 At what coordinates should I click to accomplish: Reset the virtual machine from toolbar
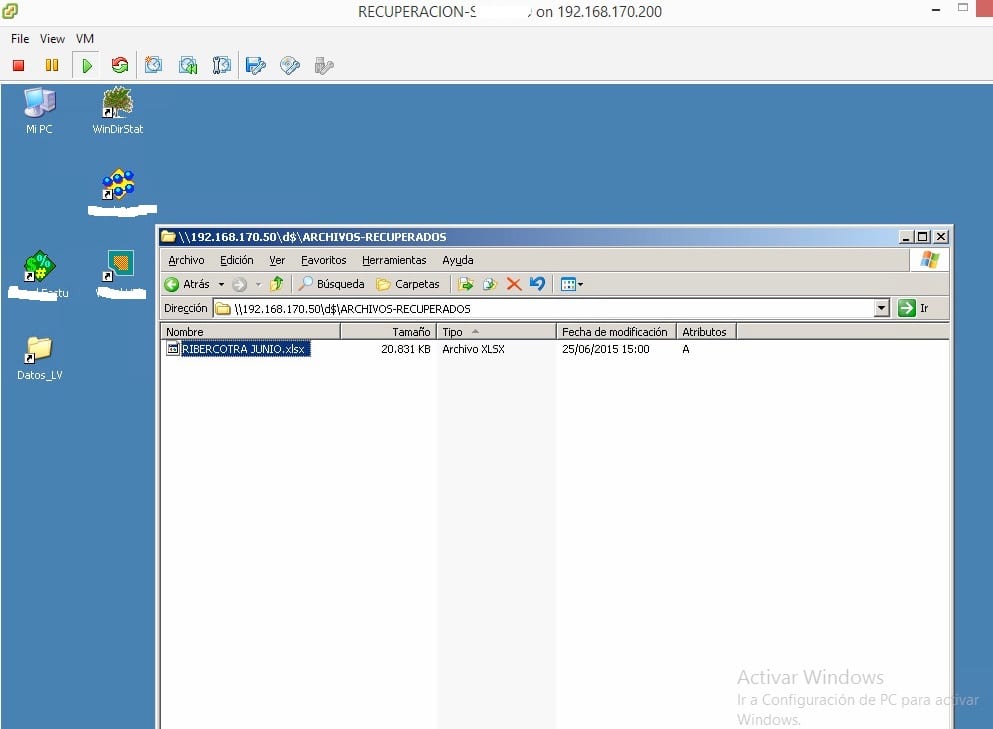click(x=120, y=66)
